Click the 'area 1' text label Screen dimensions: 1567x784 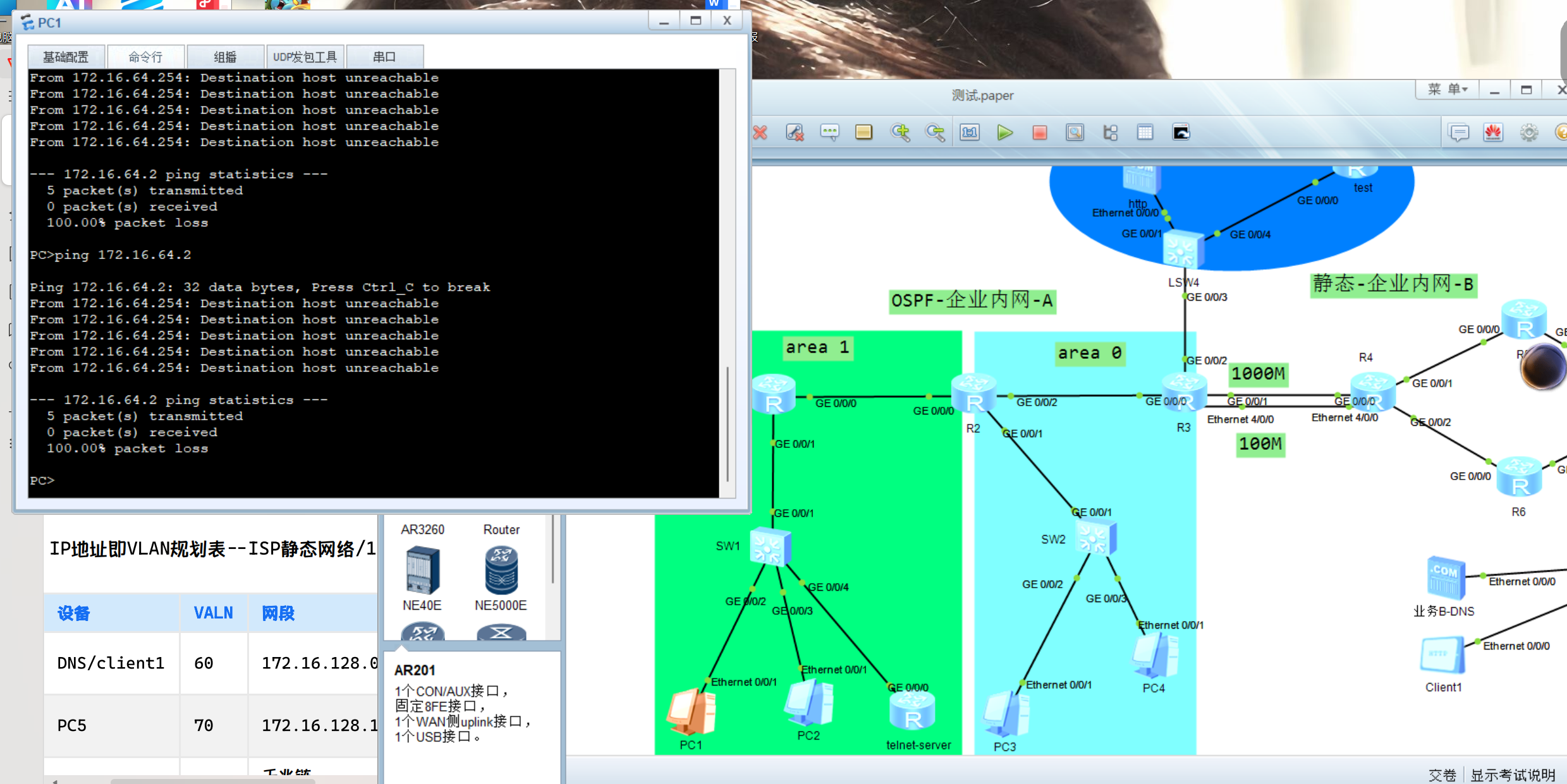(x=817, y=347)
